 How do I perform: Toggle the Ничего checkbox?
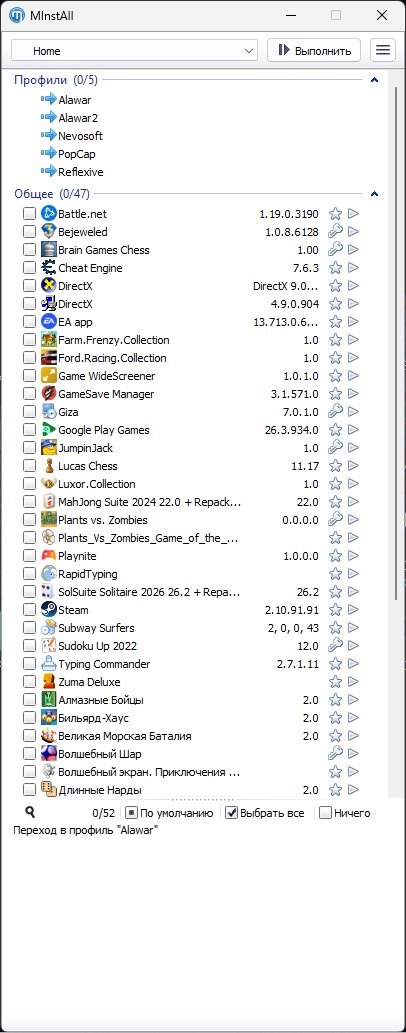point(325,813)
